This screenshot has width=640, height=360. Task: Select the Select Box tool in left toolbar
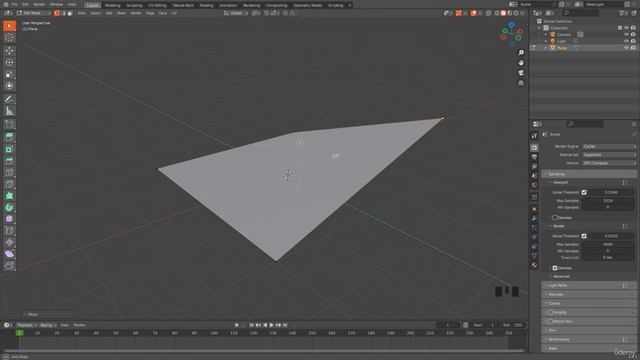click(x=9, y=26)
